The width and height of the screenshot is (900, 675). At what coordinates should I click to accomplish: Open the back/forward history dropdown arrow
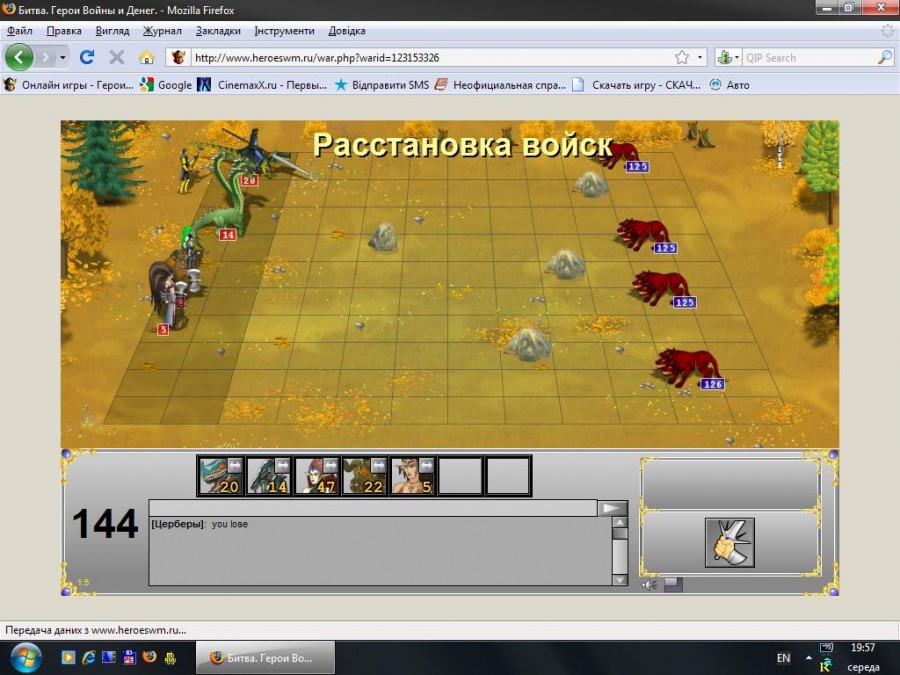point(63,57)
